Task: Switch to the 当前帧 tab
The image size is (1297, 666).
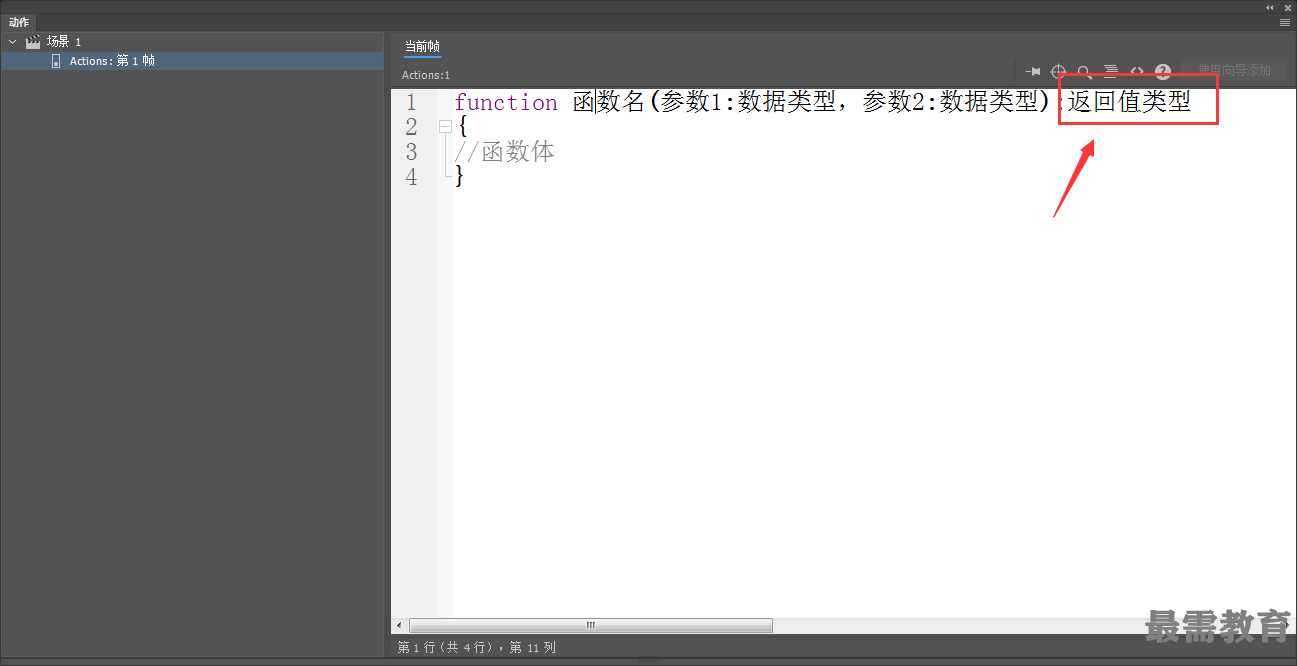Action: coord(422,47)
